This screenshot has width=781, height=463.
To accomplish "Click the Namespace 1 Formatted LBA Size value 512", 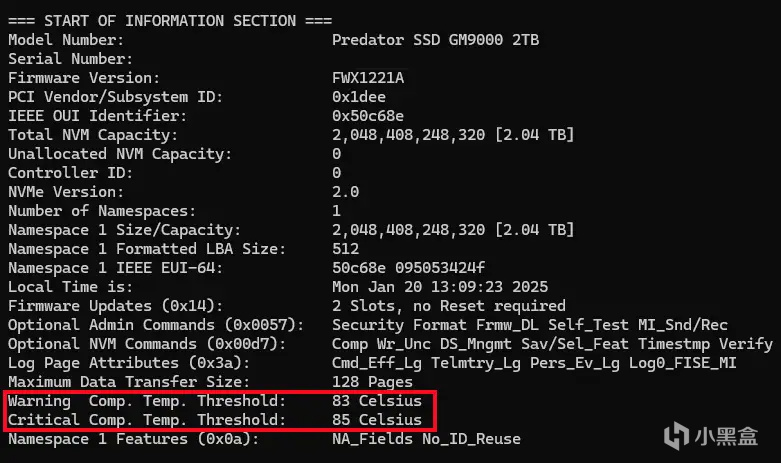I will [x=345, y=249].
